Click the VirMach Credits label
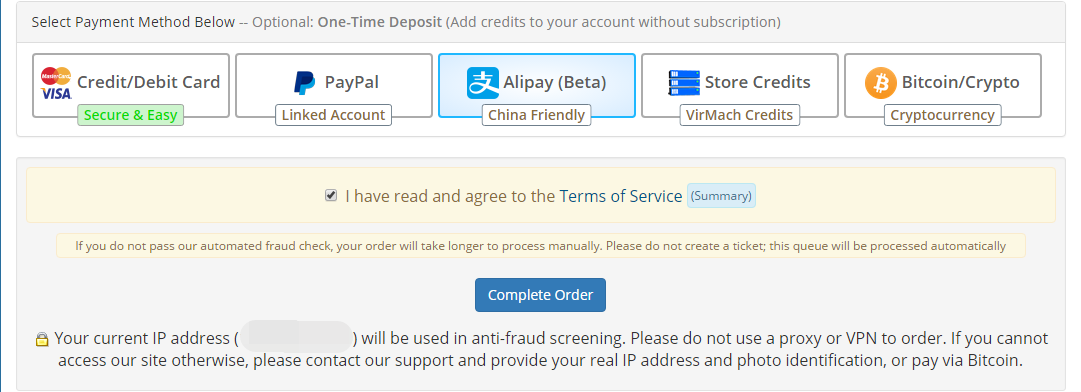The height and width of the screenshot is (392, 1081). click(739, 115)
